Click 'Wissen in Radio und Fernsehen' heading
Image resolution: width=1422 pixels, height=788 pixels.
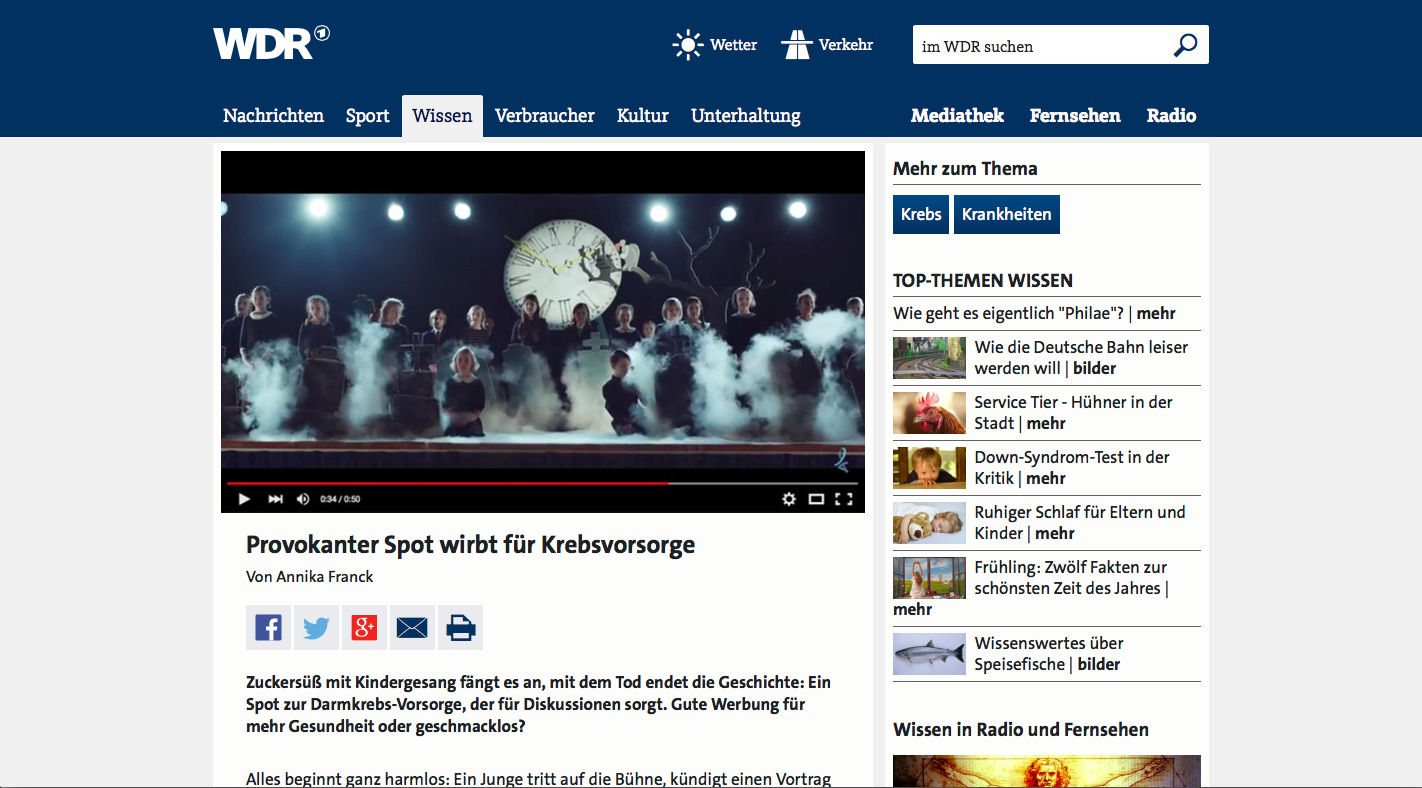(x=1021, y=730)
